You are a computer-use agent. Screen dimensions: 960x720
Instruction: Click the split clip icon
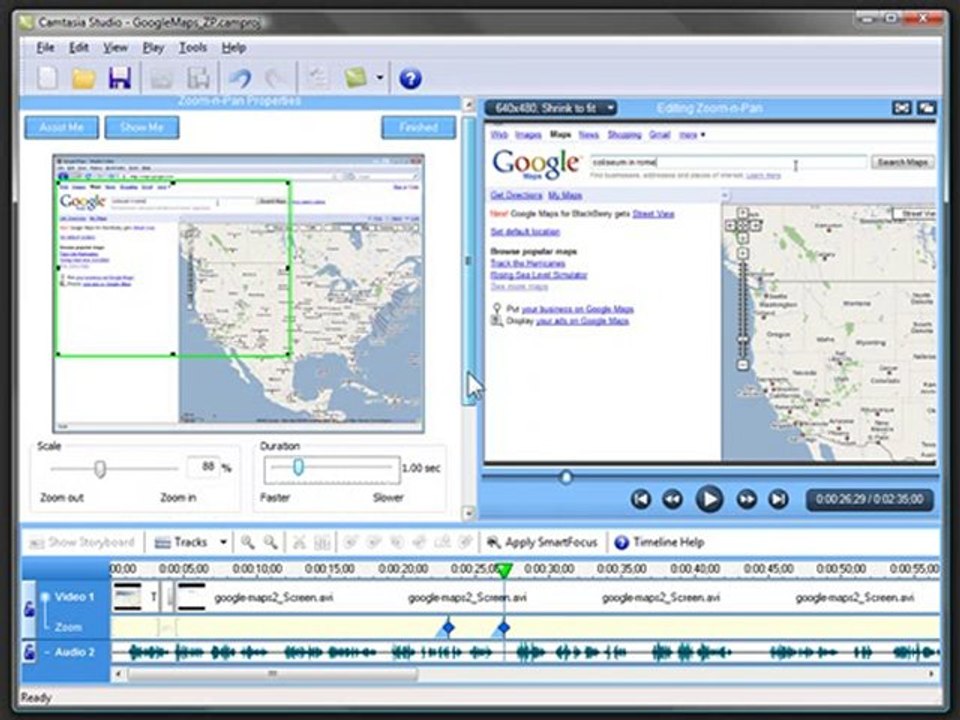tap(322, 542)
